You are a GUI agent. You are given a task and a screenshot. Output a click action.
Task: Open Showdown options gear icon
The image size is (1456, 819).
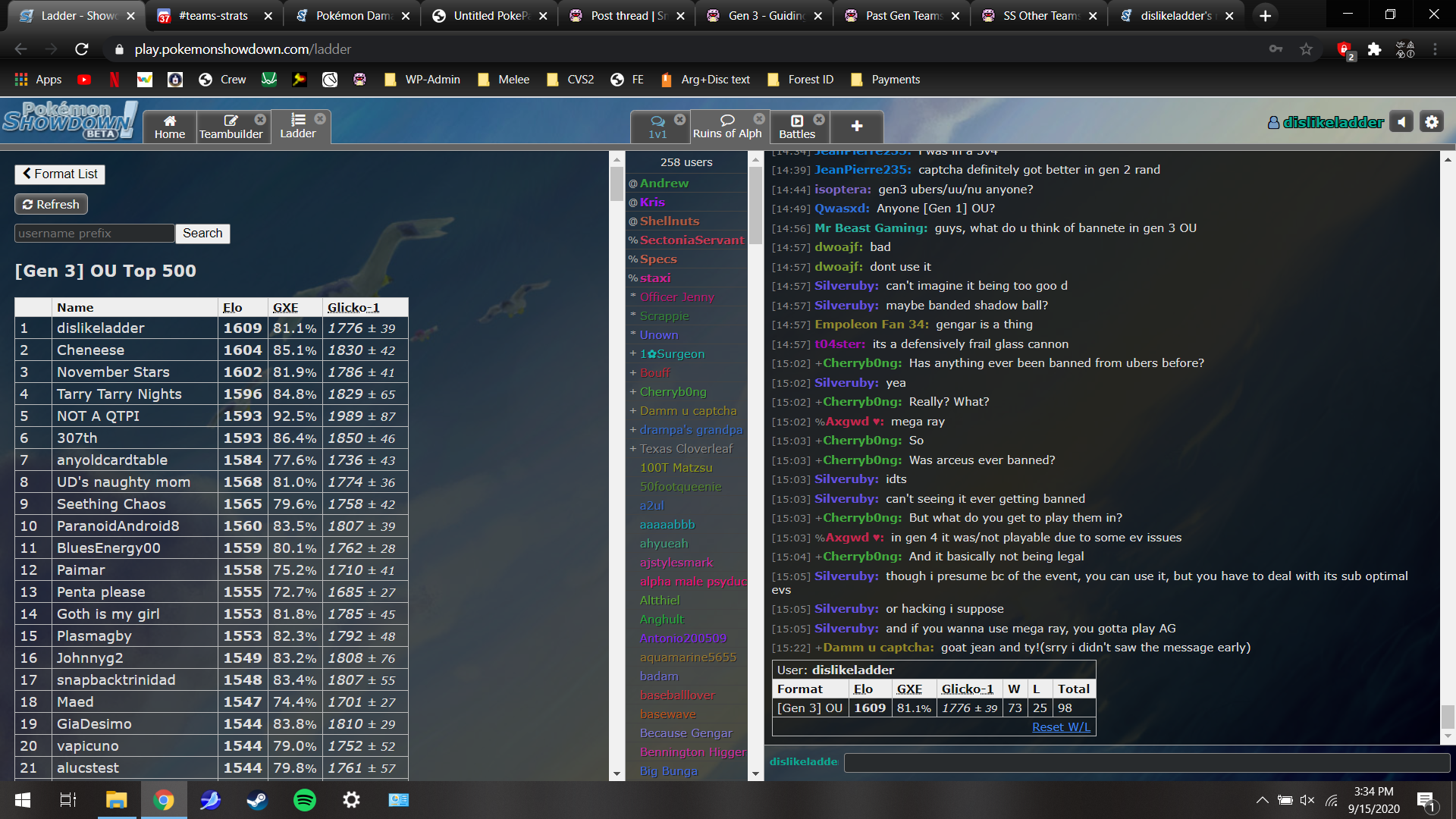(1431, 122)
